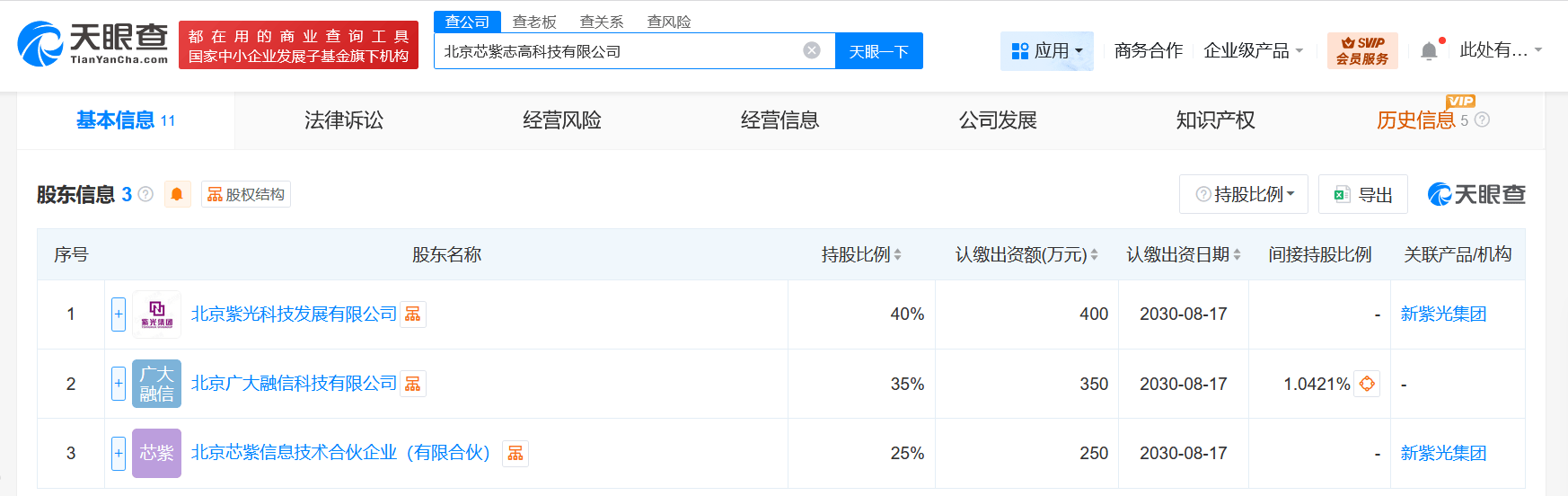Open the notification bell in header
1568x496 pixels.
[1429, 51]
